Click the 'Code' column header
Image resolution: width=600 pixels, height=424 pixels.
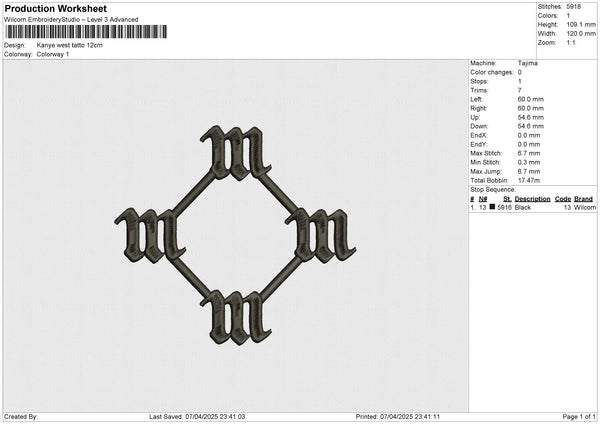(562, 199)
